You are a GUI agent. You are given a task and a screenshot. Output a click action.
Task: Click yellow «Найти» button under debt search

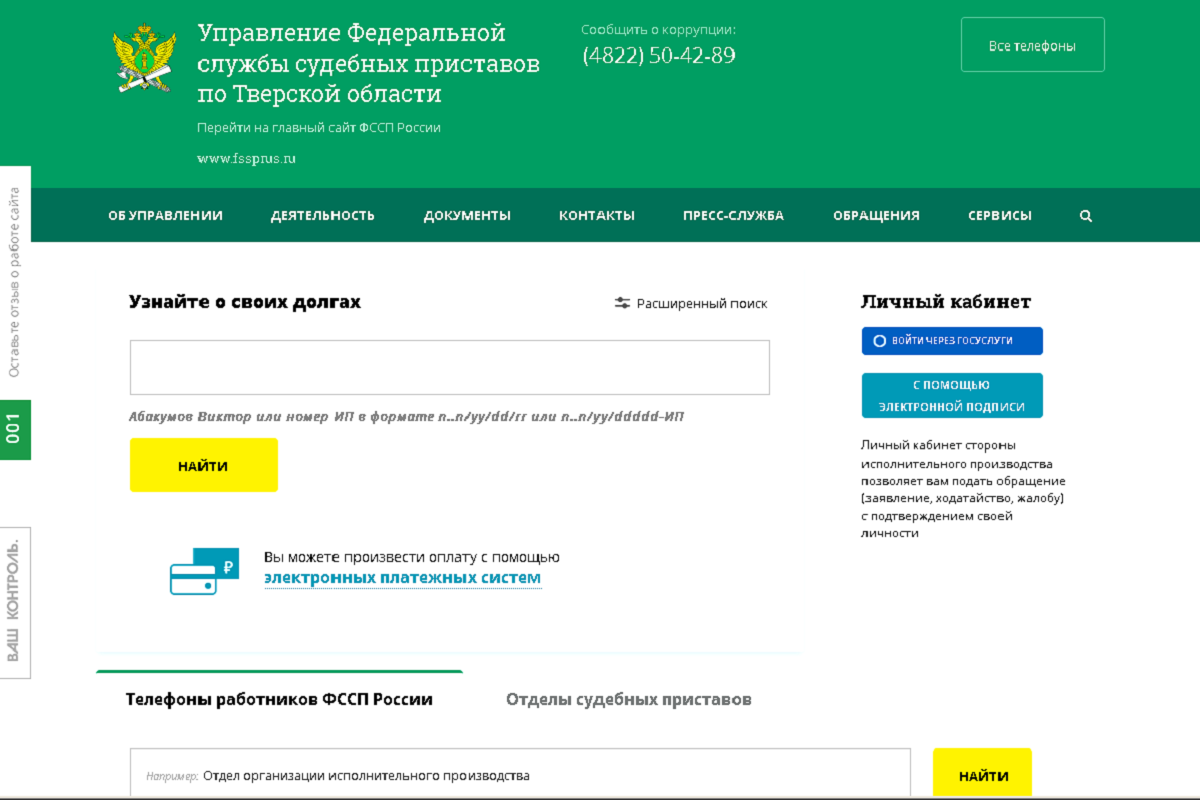point(203,465)
